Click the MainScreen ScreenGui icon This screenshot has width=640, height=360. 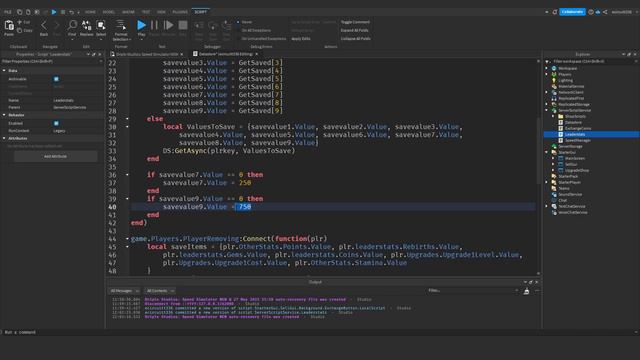(x=560, y=158)
